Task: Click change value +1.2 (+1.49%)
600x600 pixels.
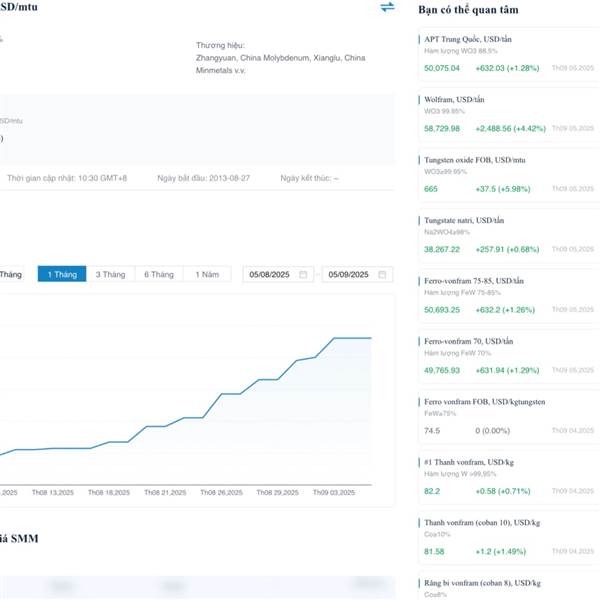Action: (x=501, y=552)
